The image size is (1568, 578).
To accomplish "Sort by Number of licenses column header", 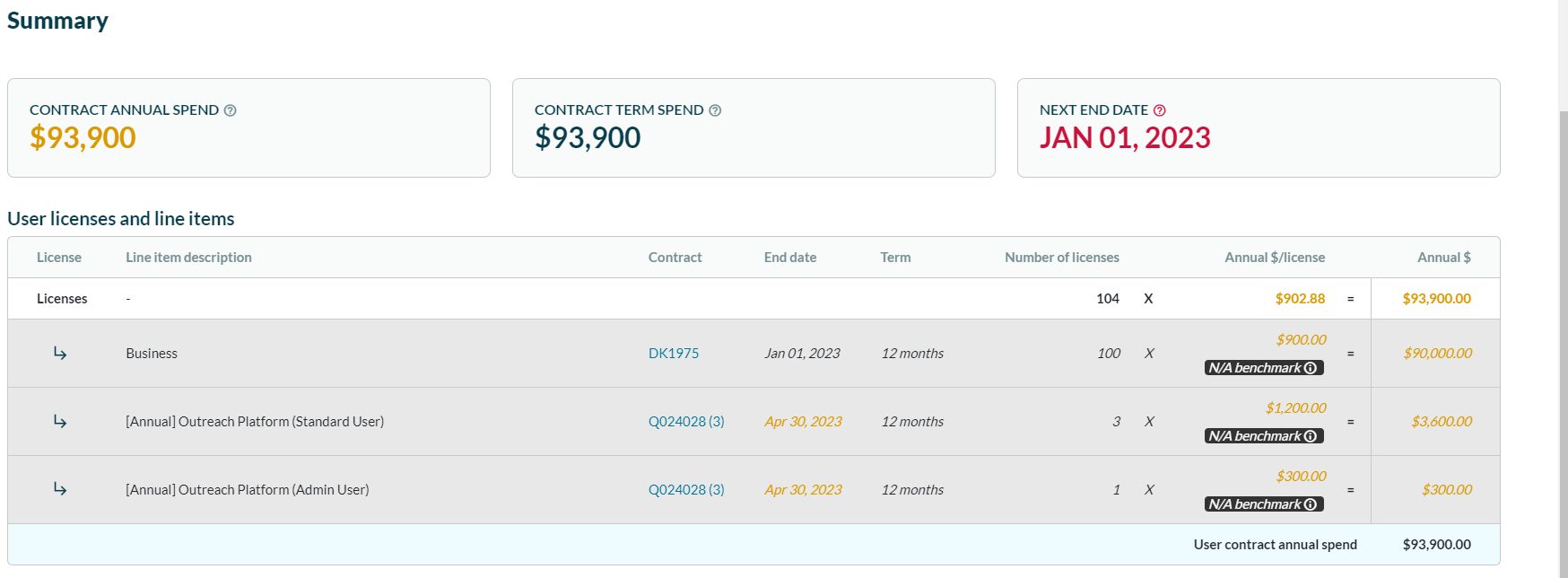I will [1061, 258].
